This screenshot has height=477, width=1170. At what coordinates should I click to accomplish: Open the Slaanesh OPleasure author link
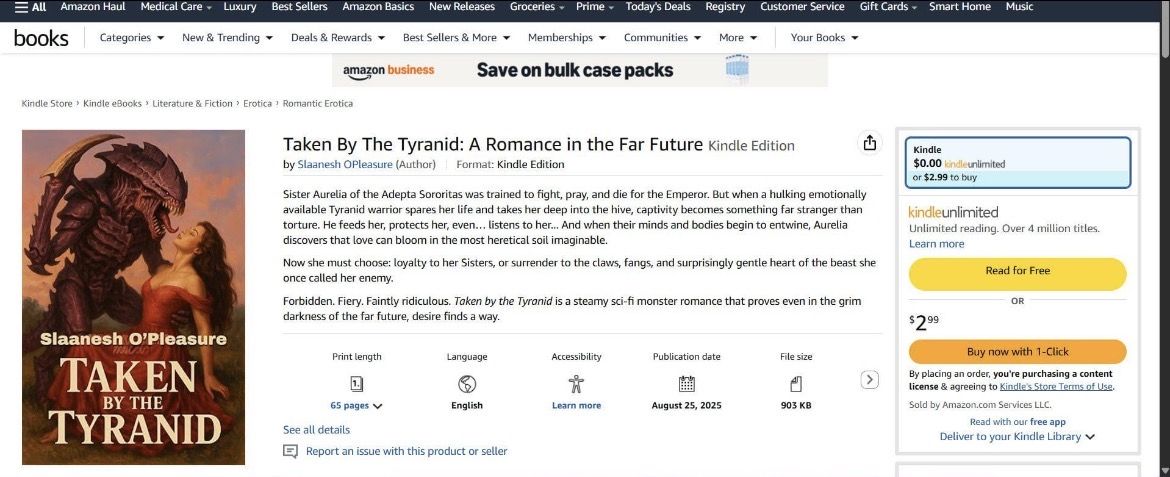point(345,165)
